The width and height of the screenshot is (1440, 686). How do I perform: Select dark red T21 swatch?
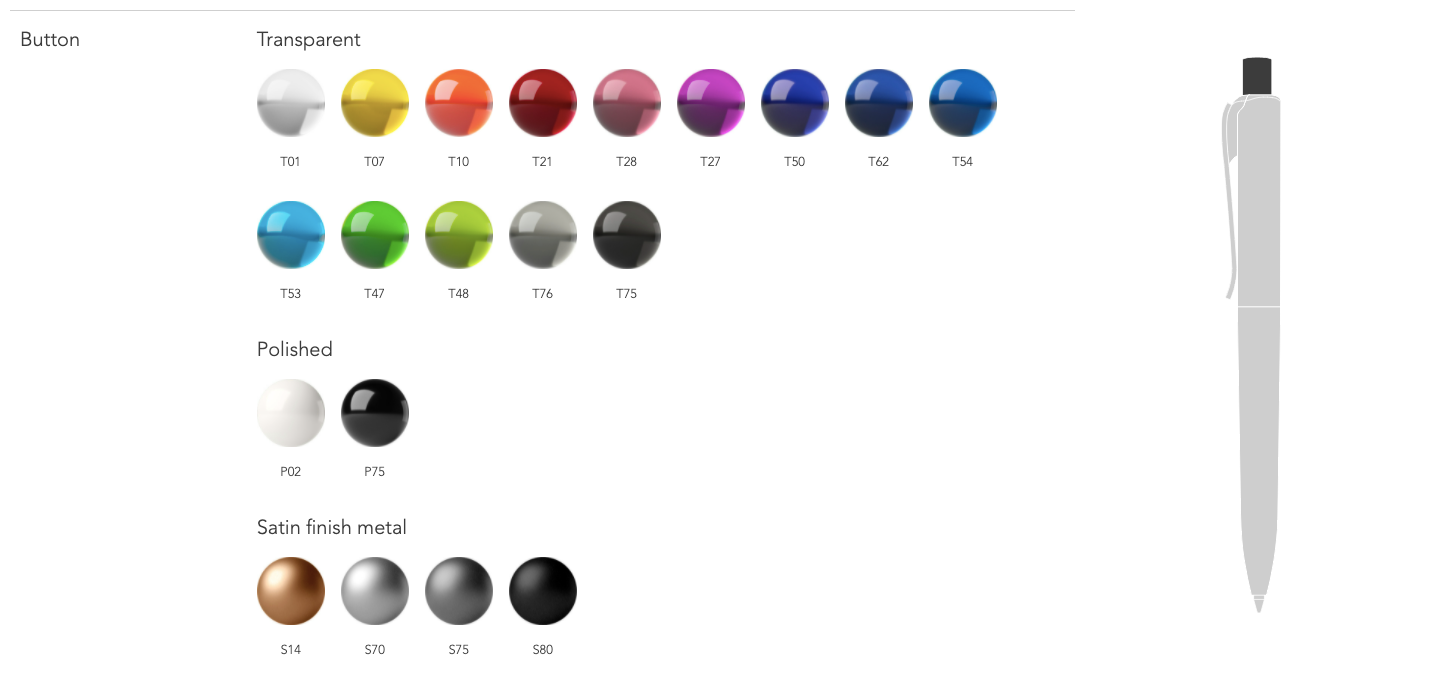coord(543,103)
